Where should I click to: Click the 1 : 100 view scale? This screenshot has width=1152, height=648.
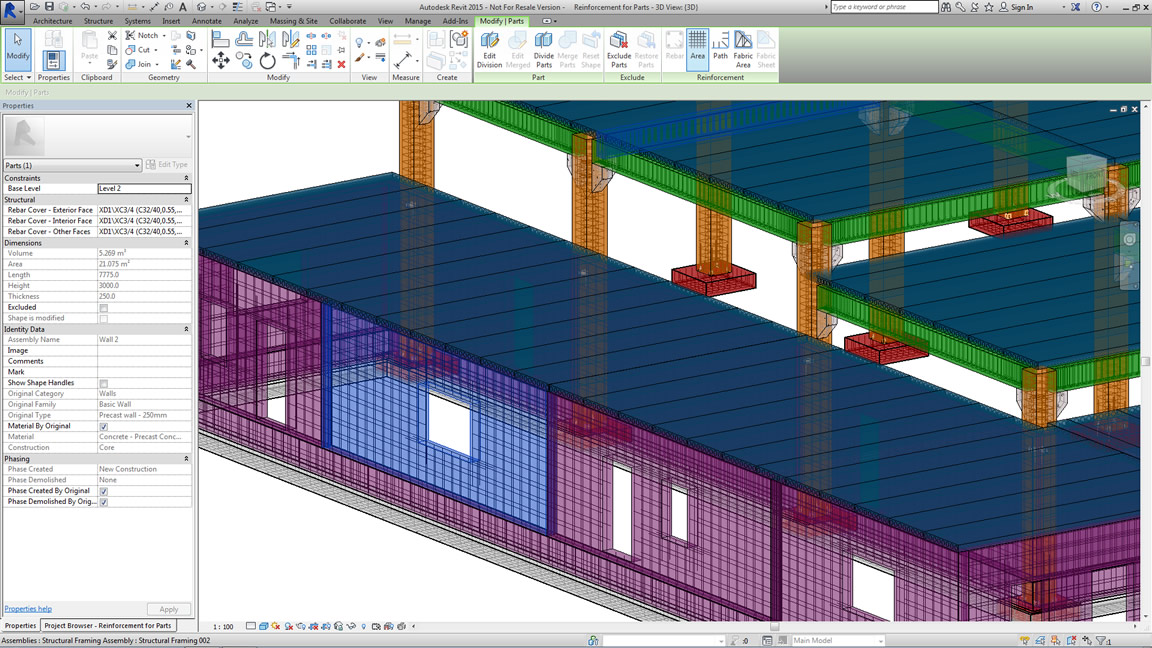tap(223, 627)
